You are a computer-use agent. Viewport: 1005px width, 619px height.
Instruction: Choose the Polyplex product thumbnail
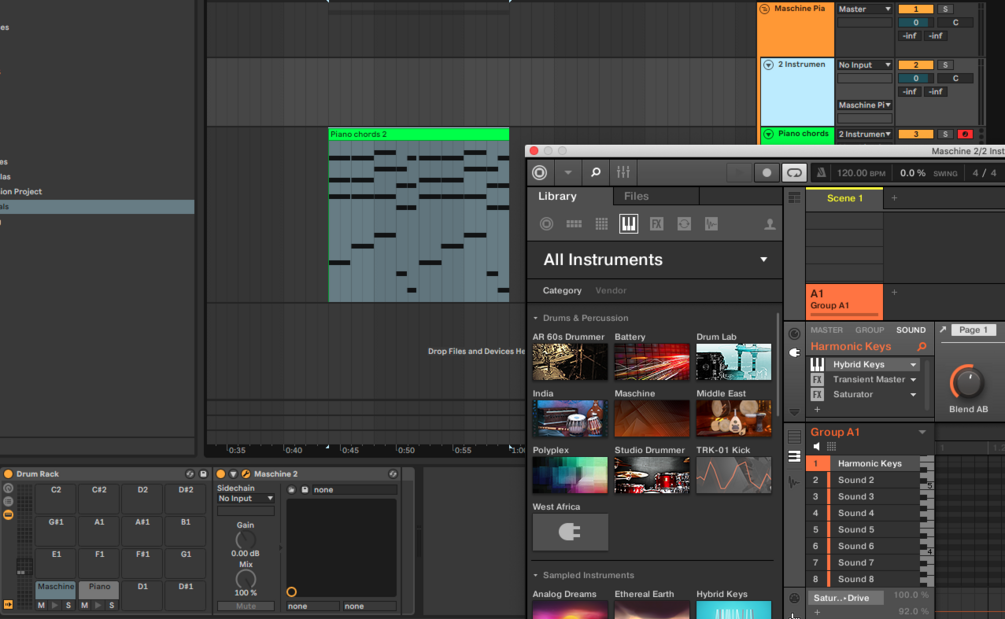(570, 475)
